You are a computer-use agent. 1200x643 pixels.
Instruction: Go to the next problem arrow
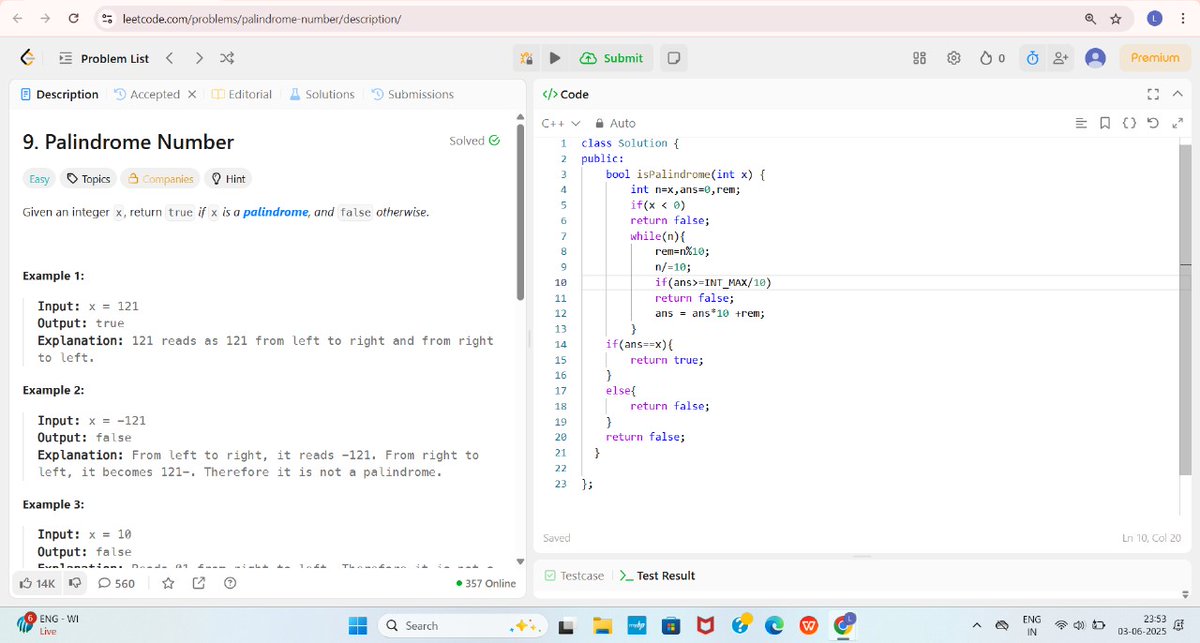199,58
